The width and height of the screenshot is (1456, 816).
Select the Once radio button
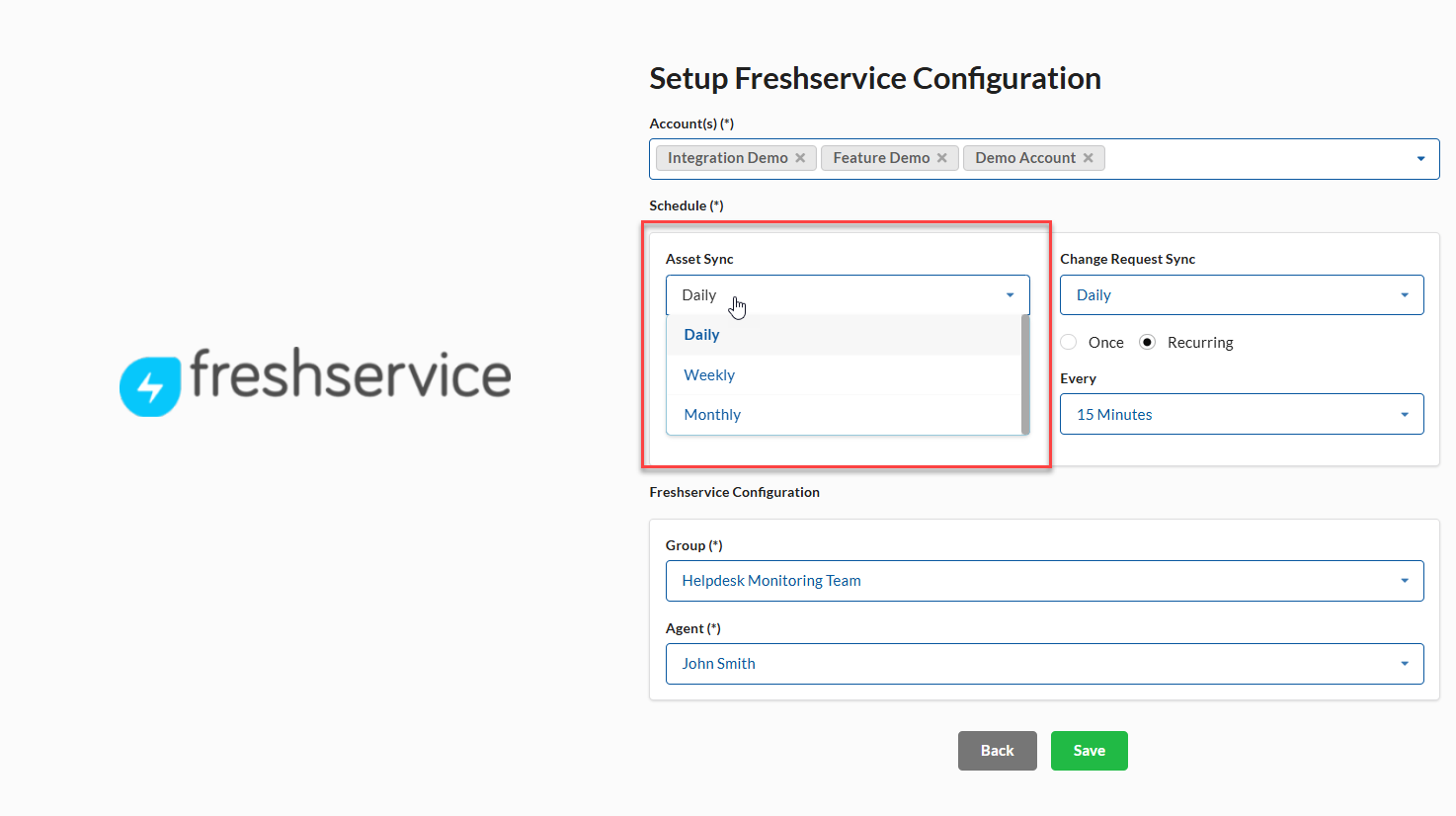1069,342
